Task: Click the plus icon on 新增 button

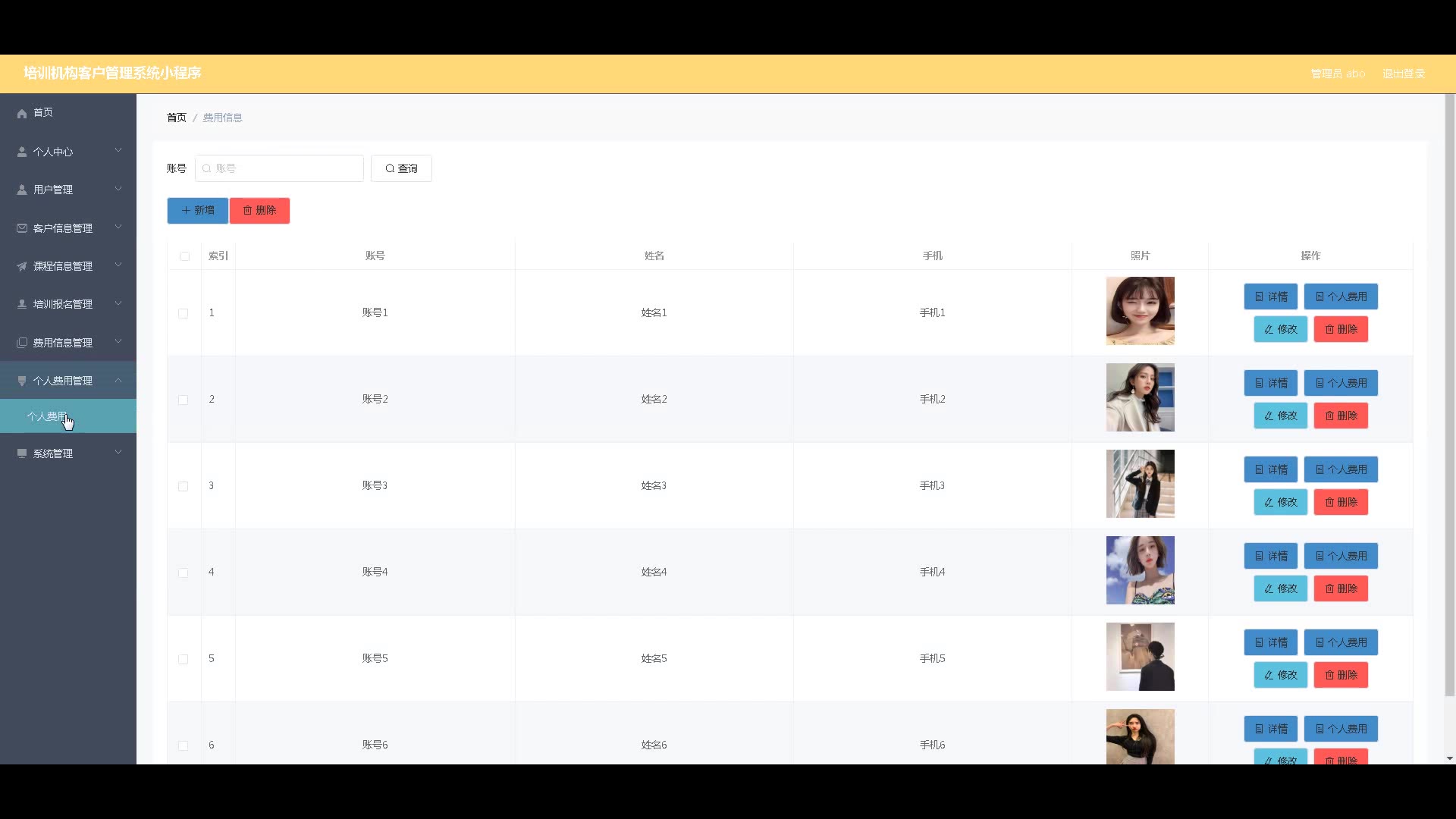Action: coord(186,210)
